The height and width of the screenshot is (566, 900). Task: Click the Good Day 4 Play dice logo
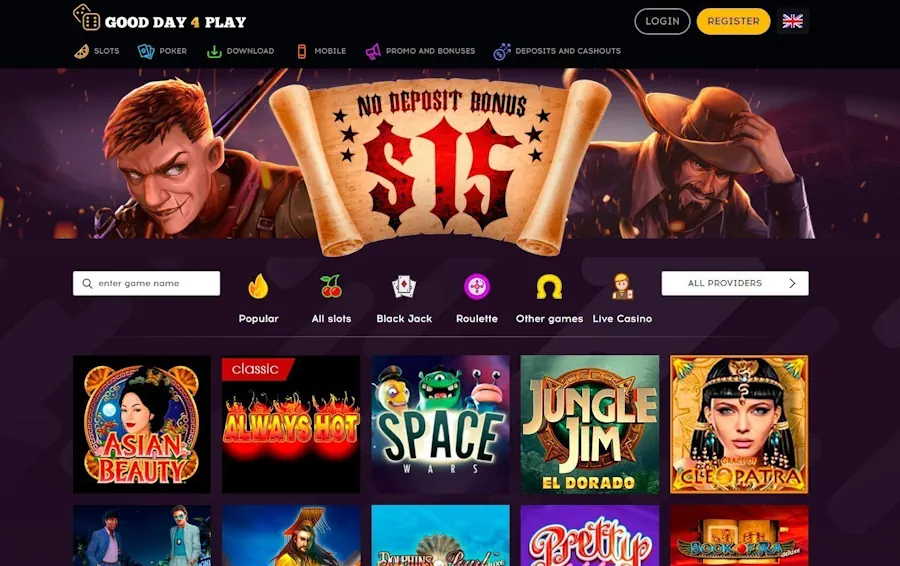point(87,17)
